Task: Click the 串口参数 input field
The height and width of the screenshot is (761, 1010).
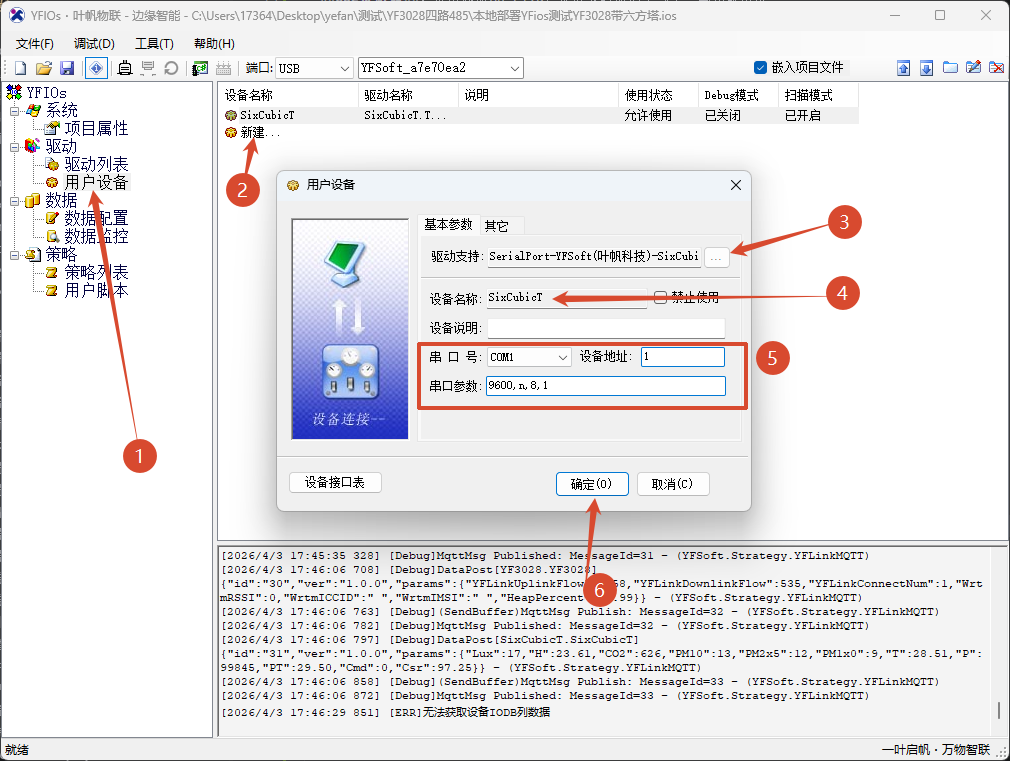Action: pos(604,387)
